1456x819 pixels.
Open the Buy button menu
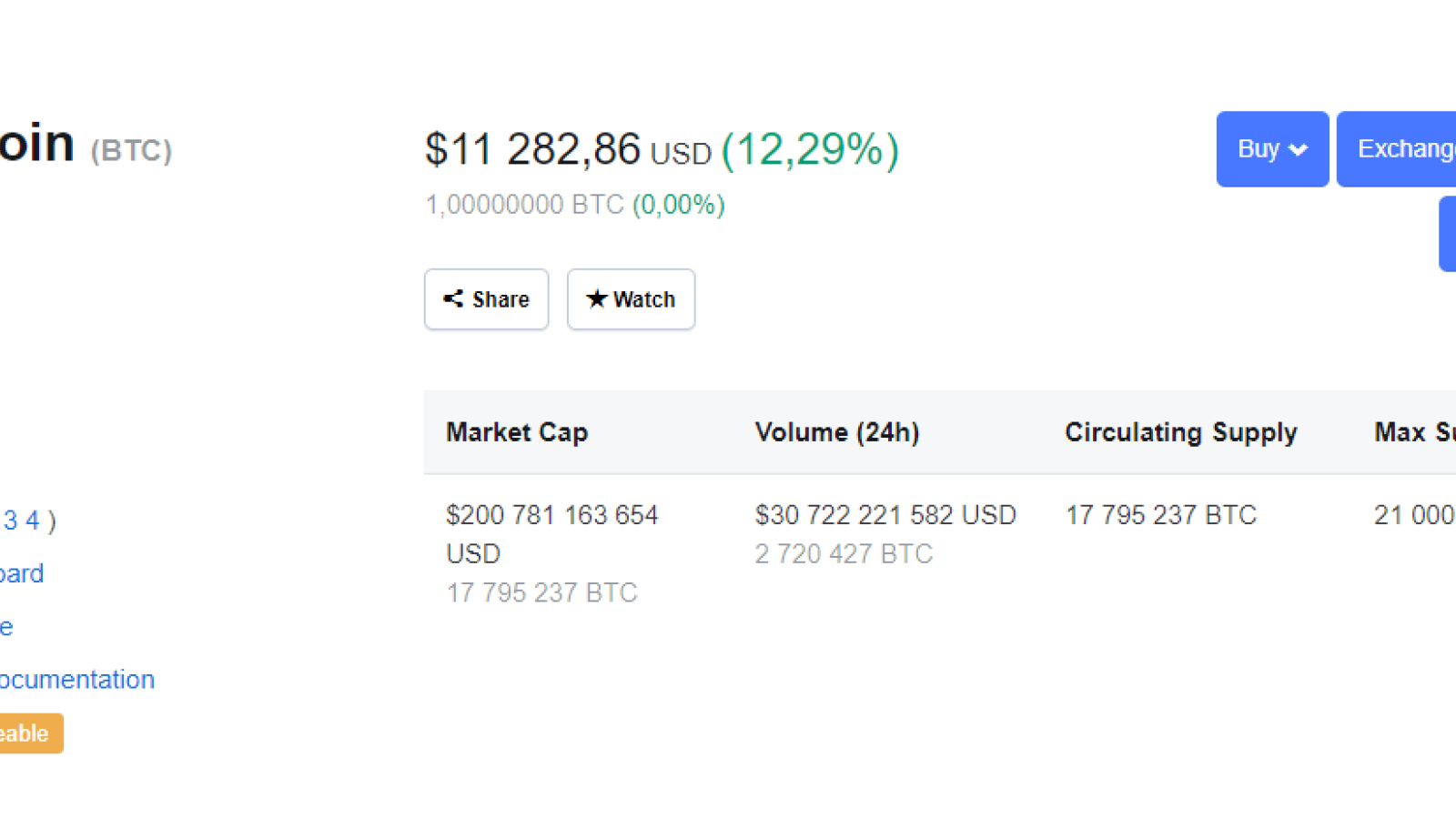click(x=1272, y=149)
